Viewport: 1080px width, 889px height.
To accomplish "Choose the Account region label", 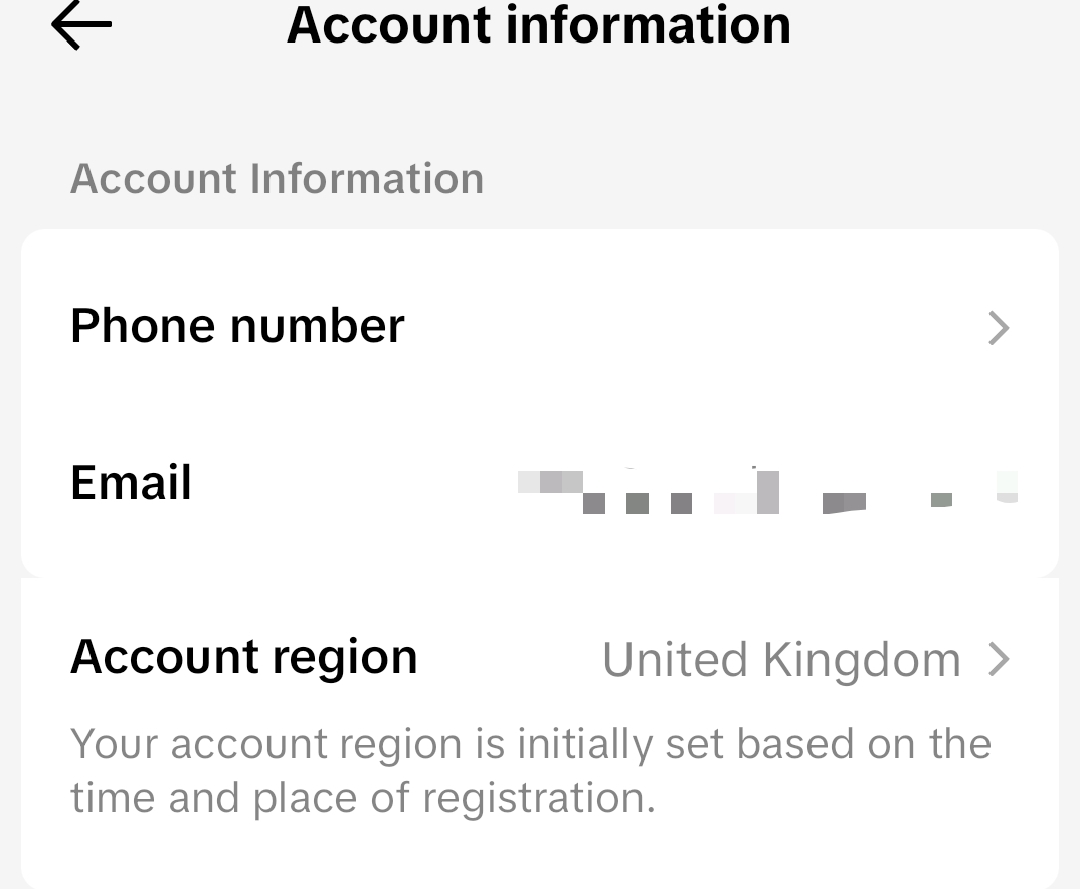I will pos(243,657).
